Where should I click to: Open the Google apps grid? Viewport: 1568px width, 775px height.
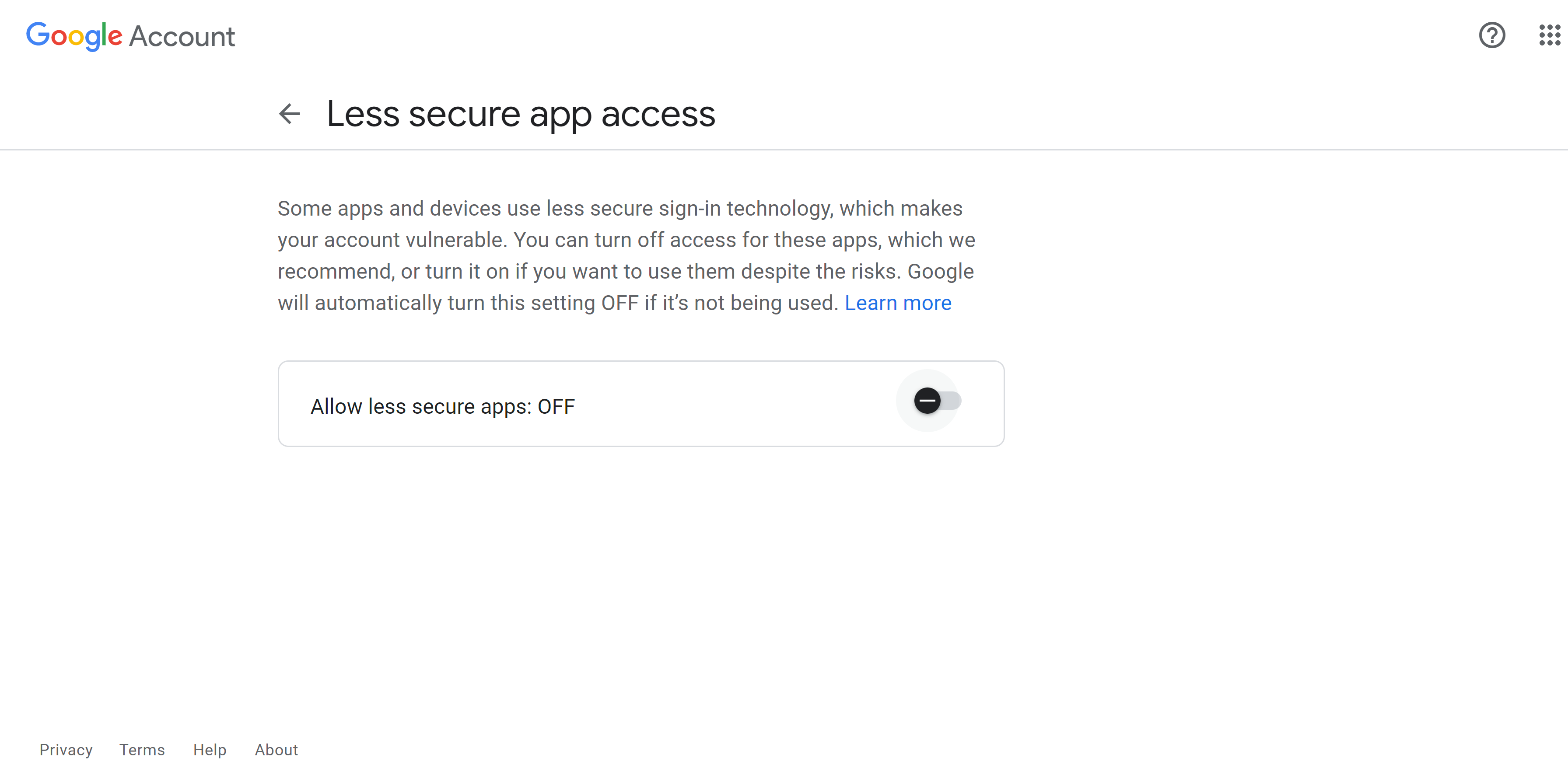1549,35
